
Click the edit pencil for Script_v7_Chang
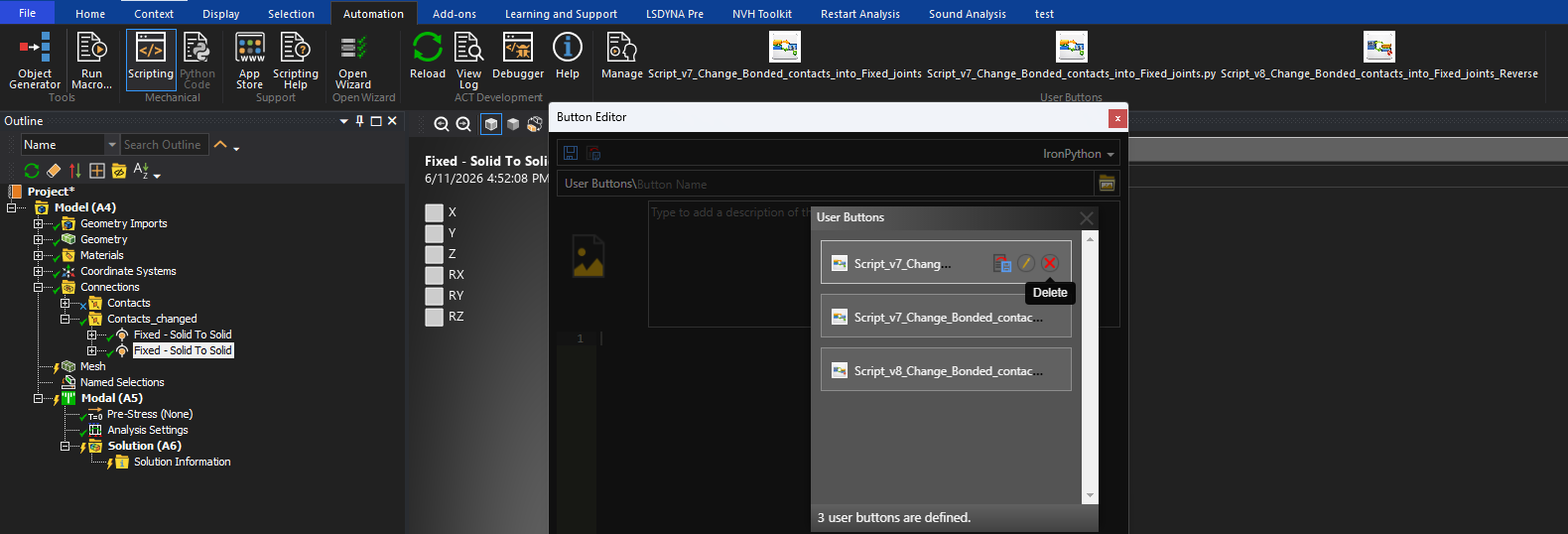coord(1026,263)
